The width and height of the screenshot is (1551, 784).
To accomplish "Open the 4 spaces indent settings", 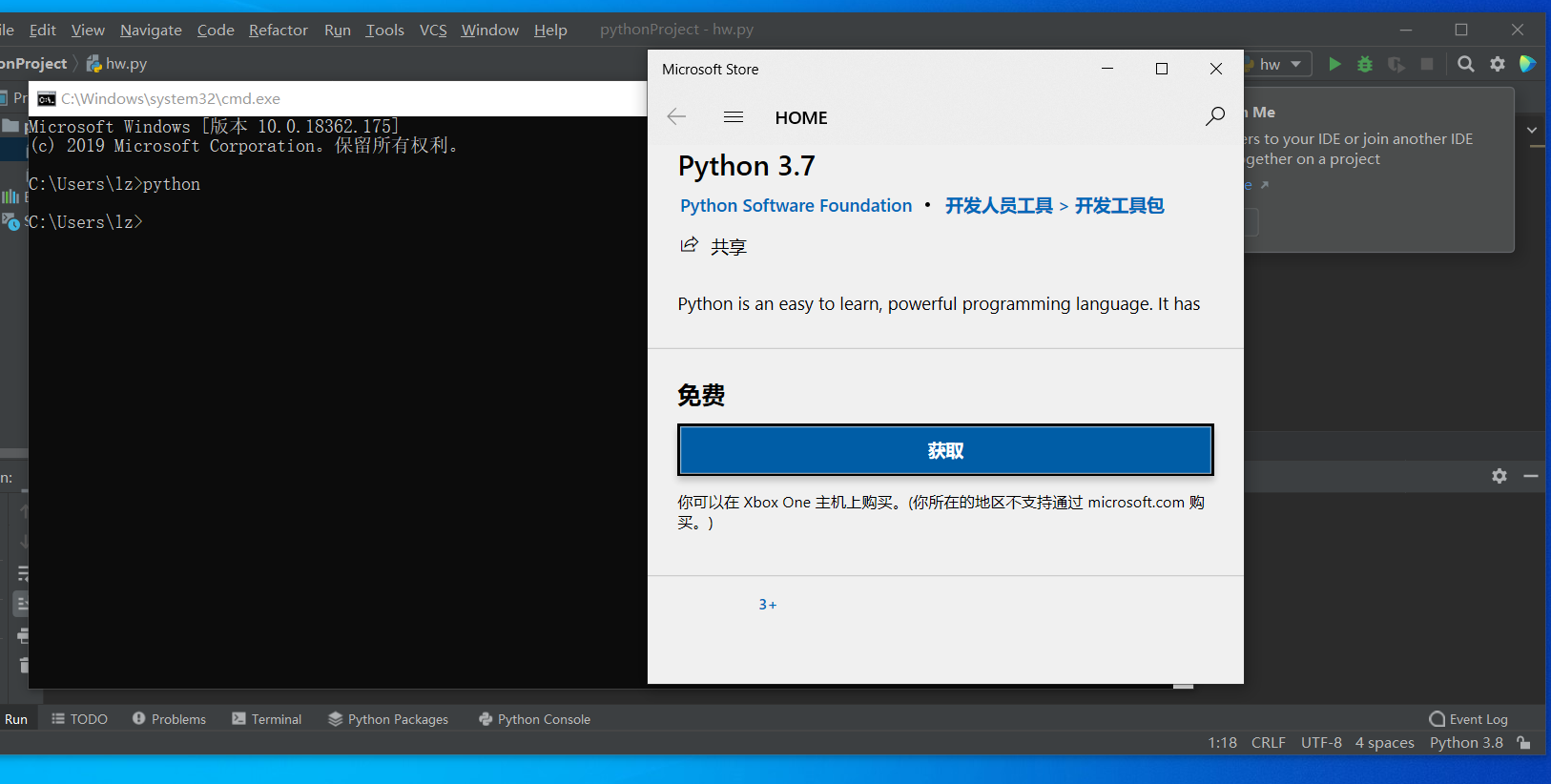I will pos(1385,742).
